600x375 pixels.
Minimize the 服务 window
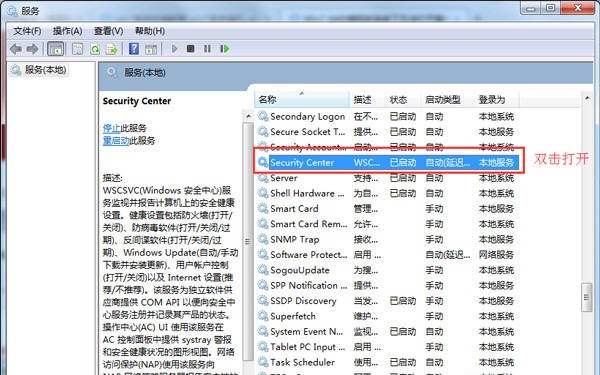coord(530,8)
